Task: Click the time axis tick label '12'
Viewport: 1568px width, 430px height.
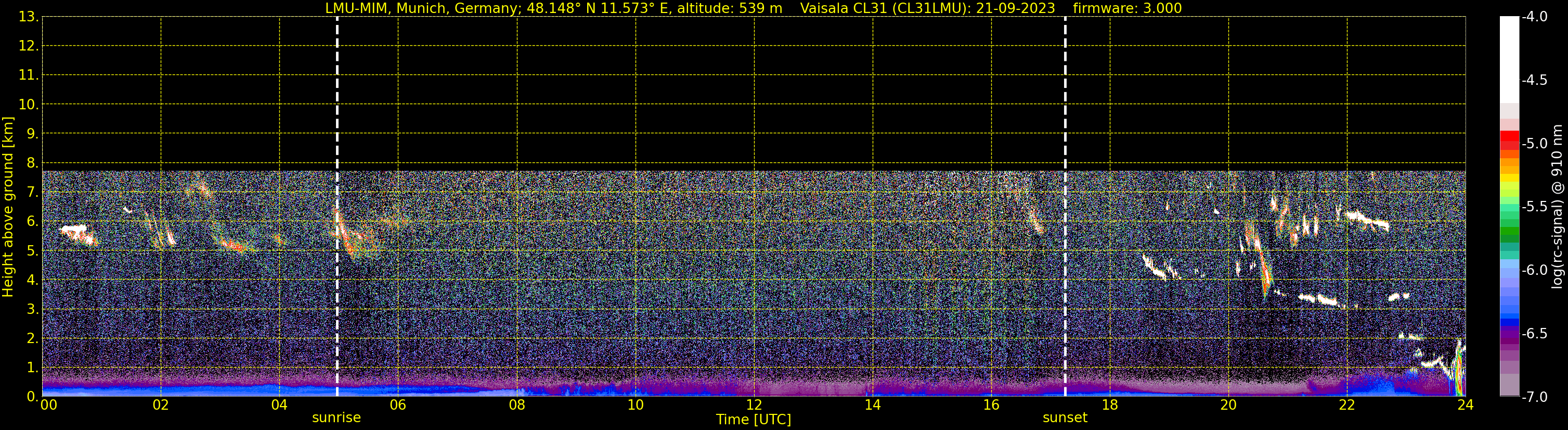Action: click(x=754, y=405)
